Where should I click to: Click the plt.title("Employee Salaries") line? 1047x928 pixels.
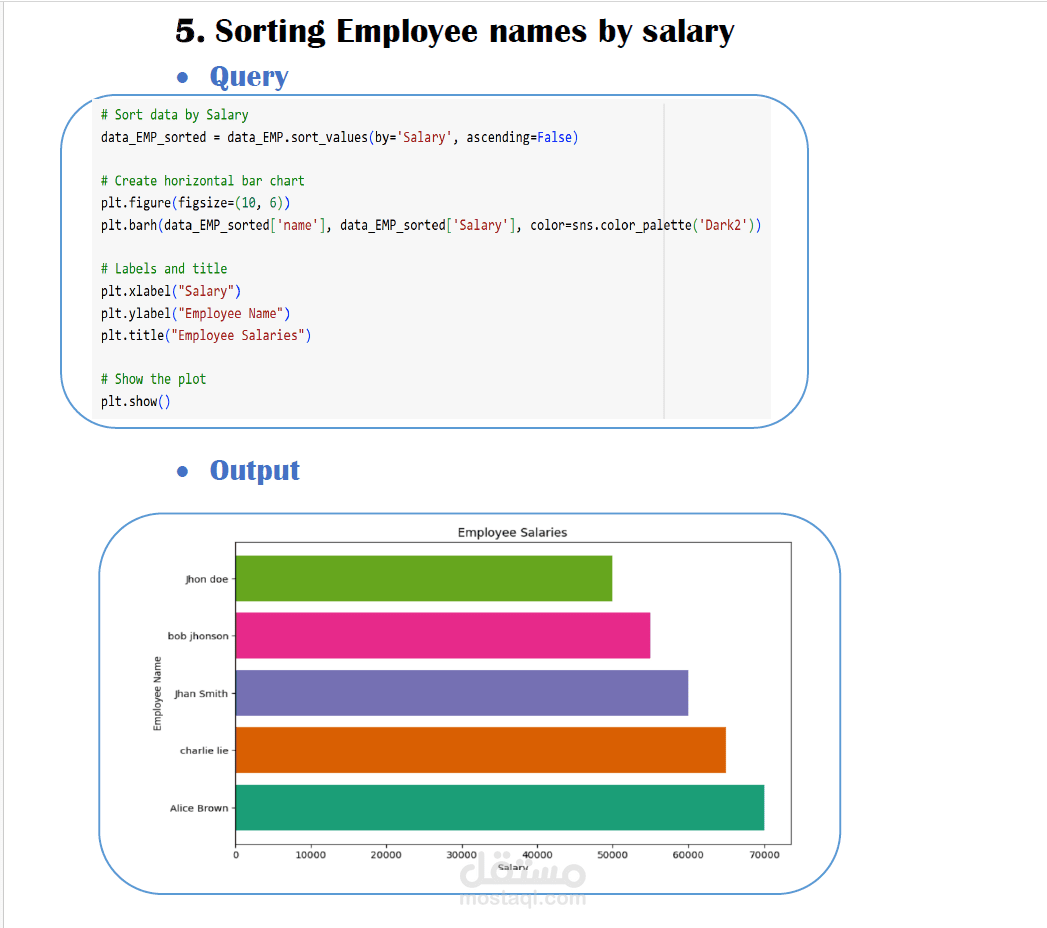click(206, 335)
